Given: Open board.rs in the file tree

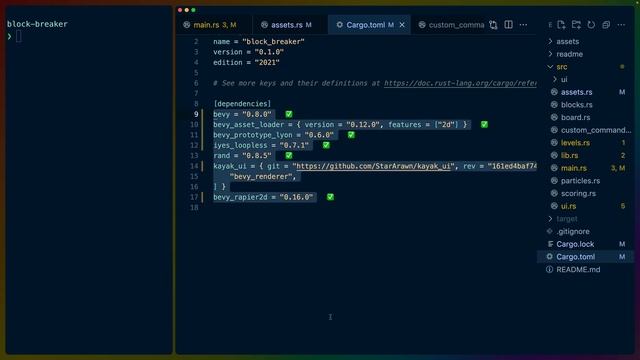Looking at the screenshot, I should tap(575, 117).
